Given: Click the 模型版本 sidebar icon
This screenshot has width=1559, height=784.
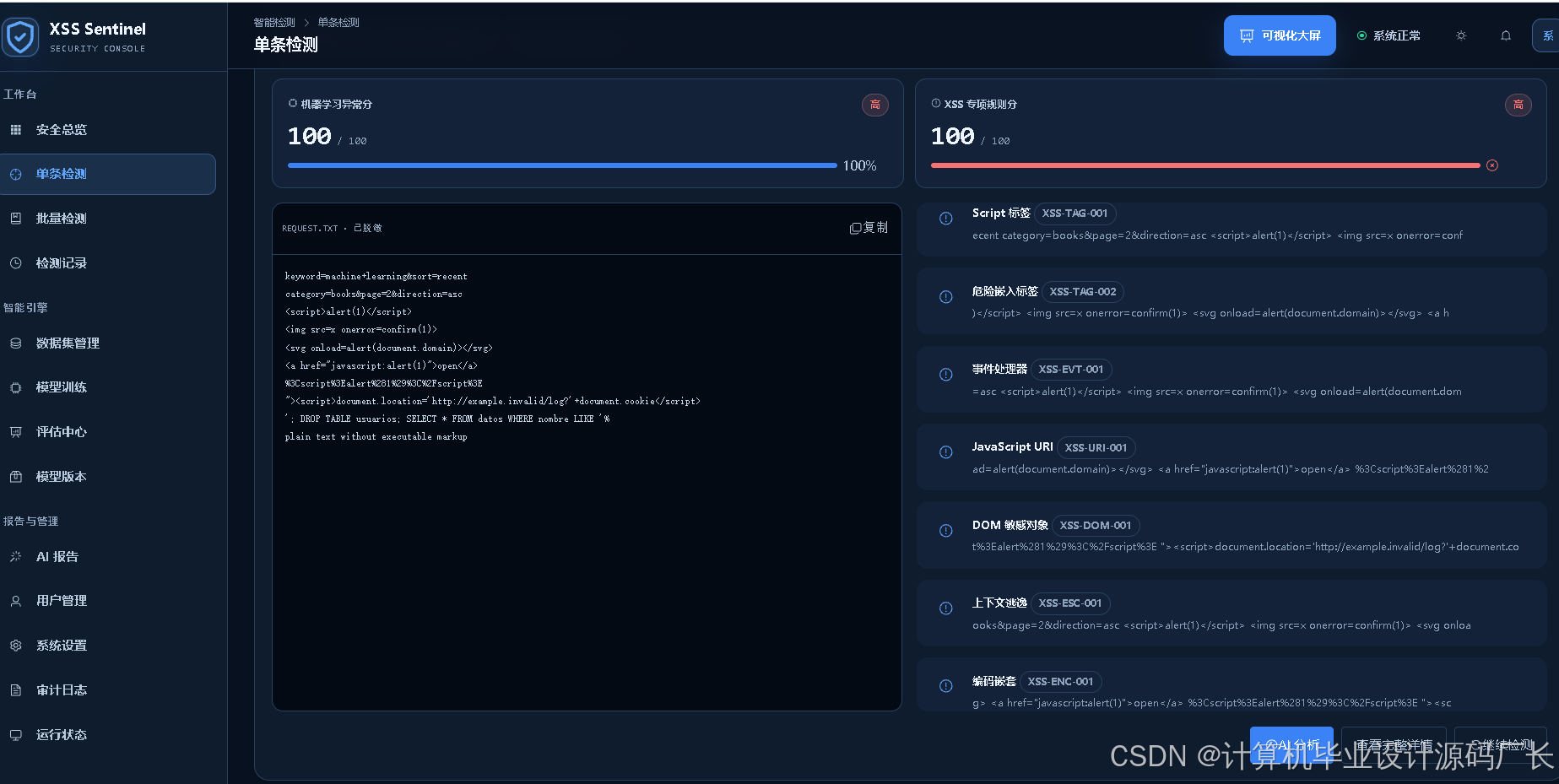Looking at the screenshot, I should click(x=15, y=477).
